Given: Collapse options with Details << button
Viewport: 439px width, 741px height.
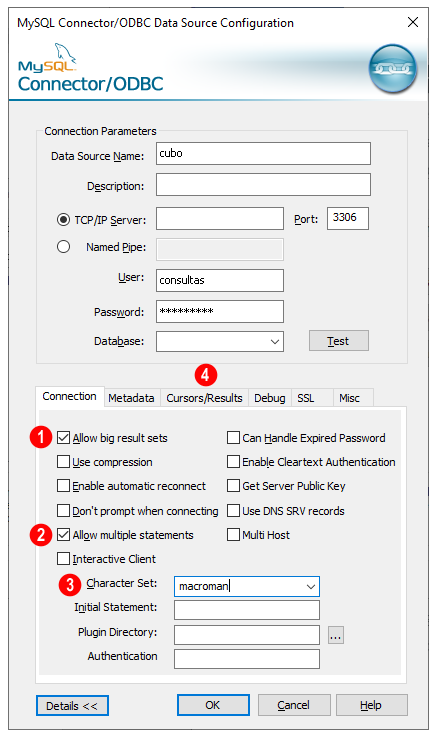Looking at the screenshot, I should [72, 706].
